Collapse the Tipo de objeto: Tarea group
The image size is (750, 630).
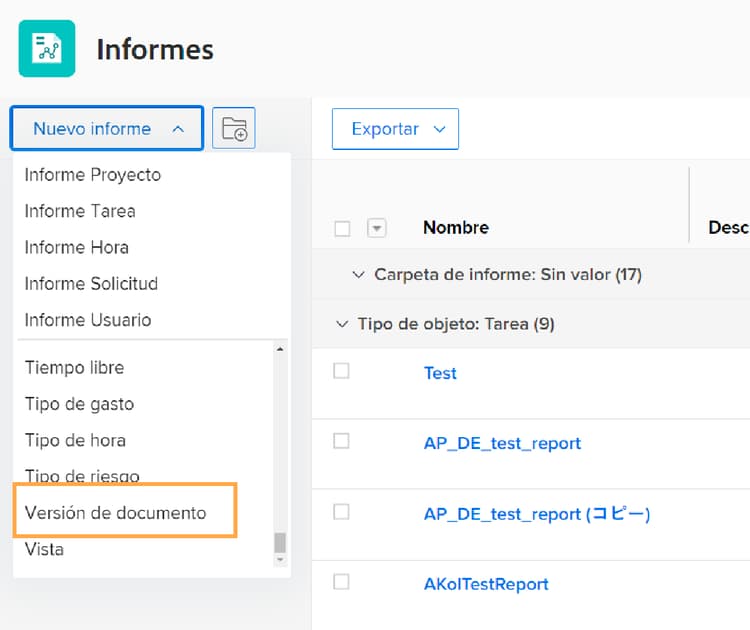[x=342, y=324]
